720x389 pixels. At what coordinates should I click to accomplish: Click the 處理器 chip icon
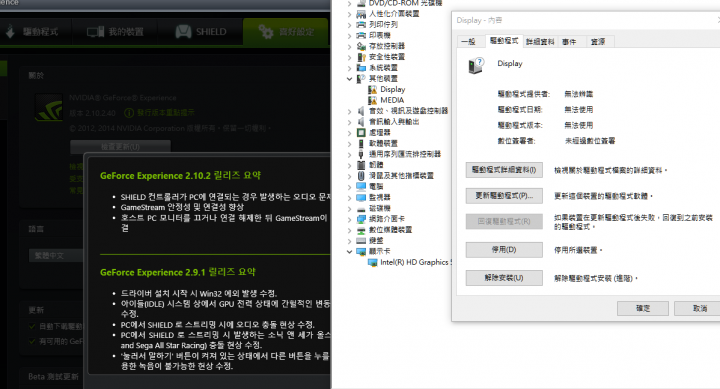tap(361, 133)
